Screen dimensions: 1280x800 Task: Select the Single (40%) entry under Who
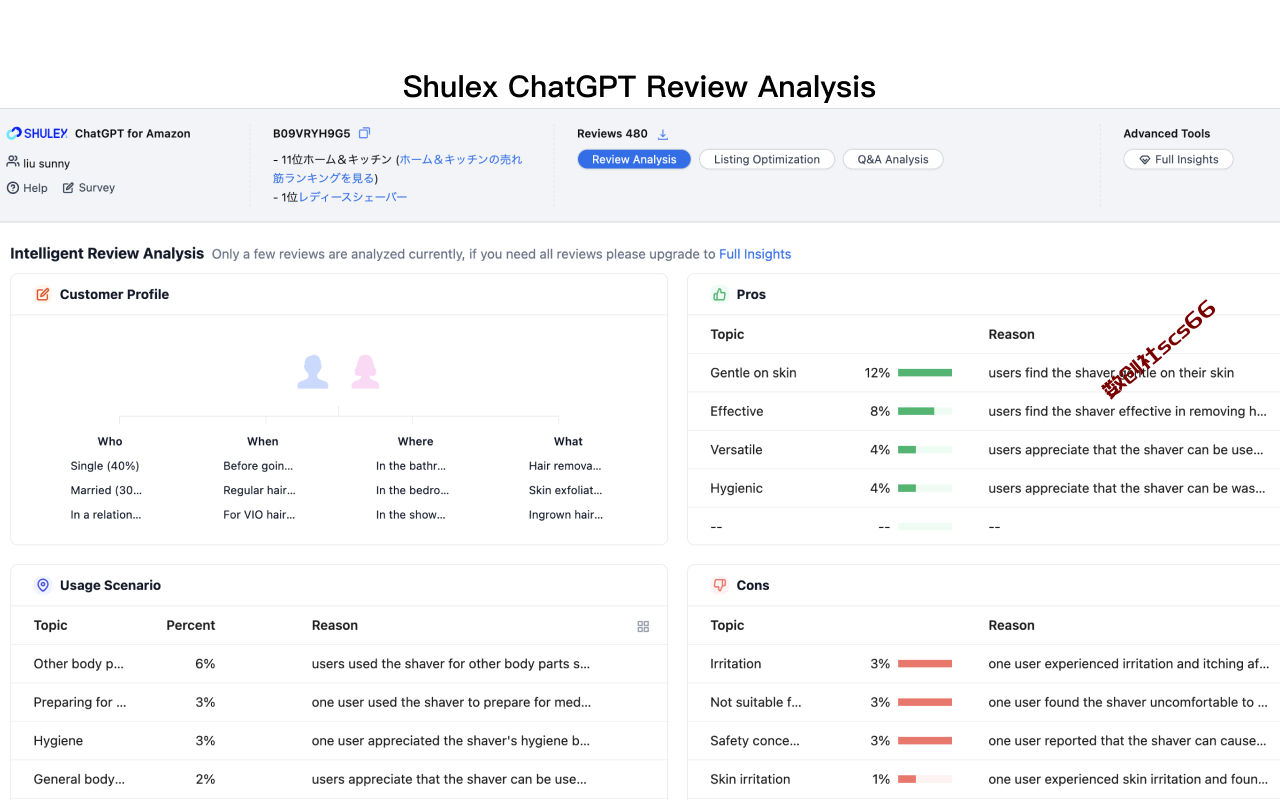105,466
